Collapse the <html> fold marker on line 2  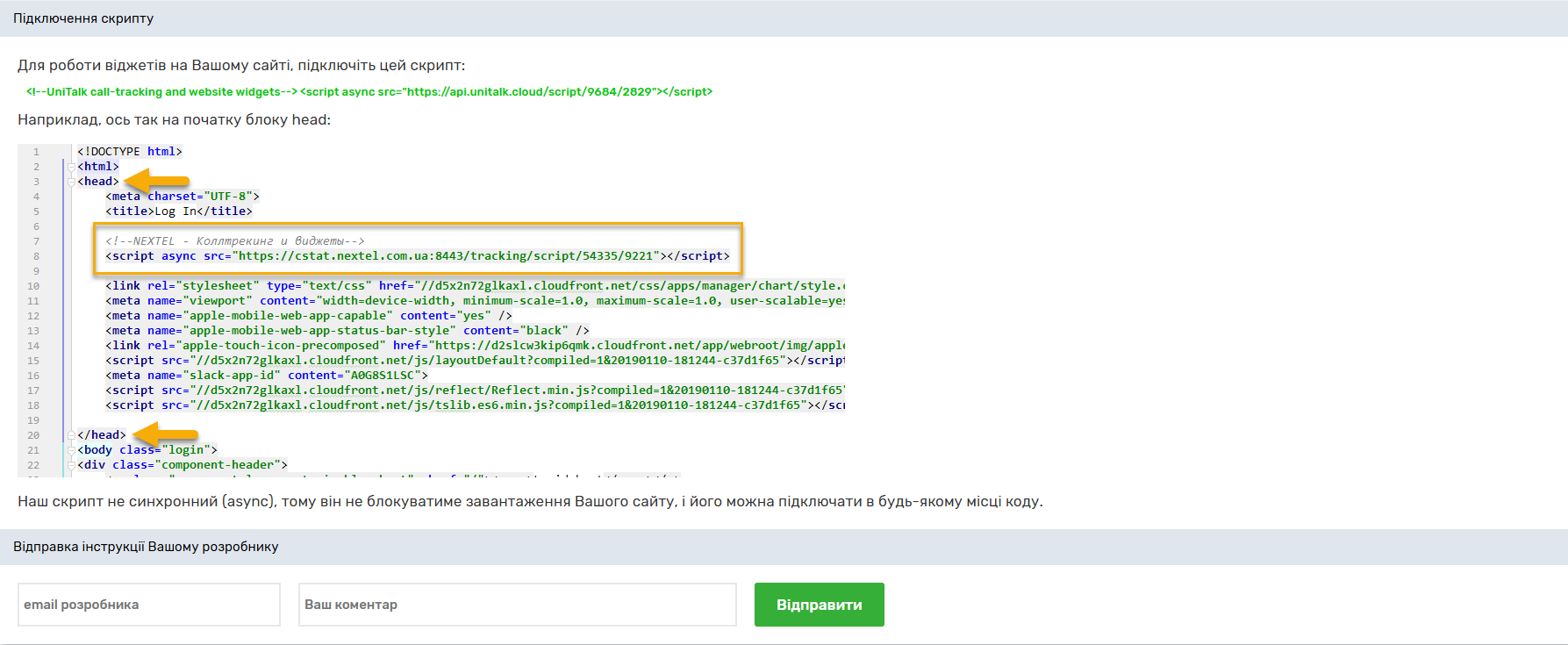71,167
